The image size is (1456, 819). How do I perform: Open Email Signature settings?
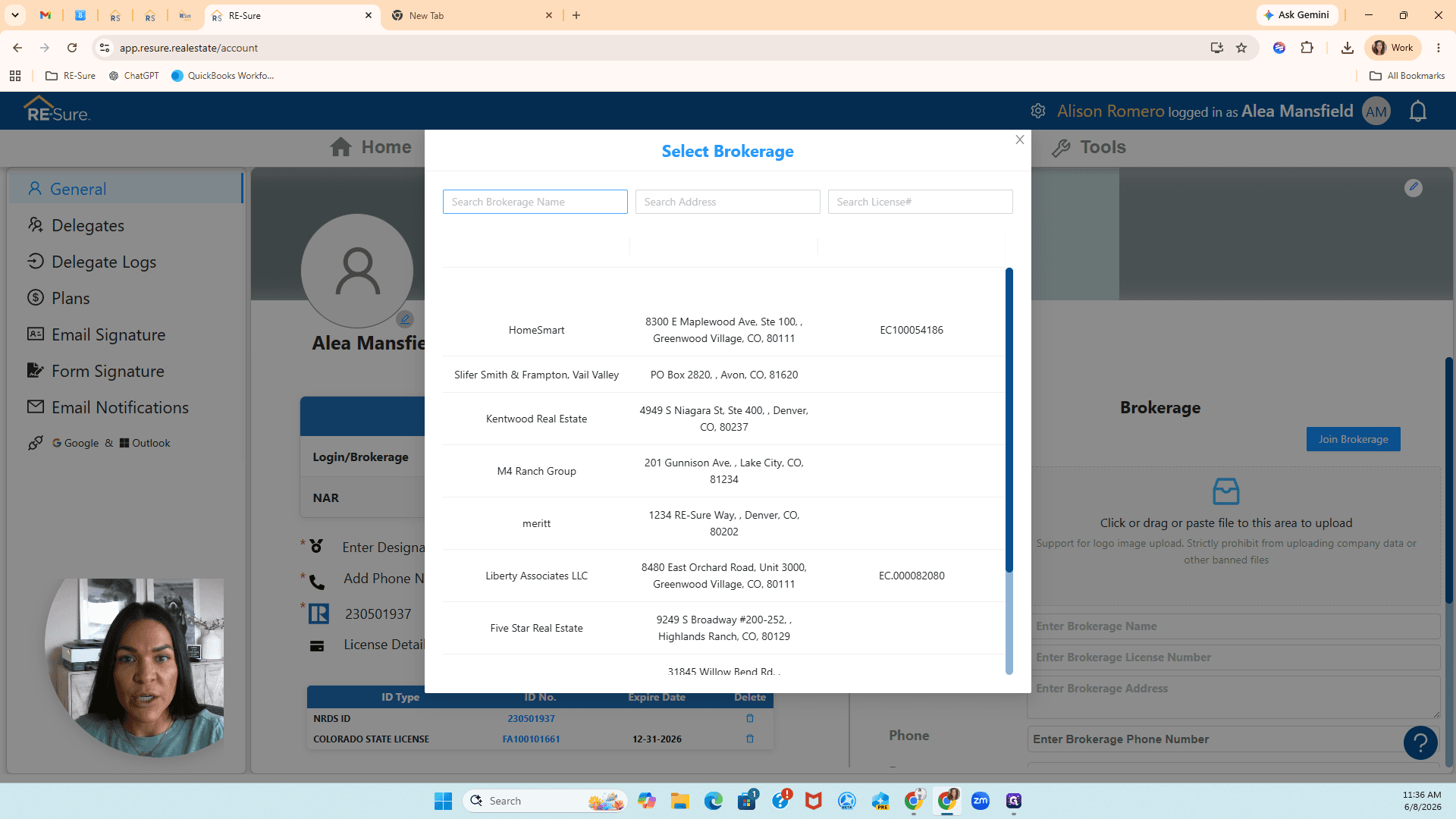[96, 334]
